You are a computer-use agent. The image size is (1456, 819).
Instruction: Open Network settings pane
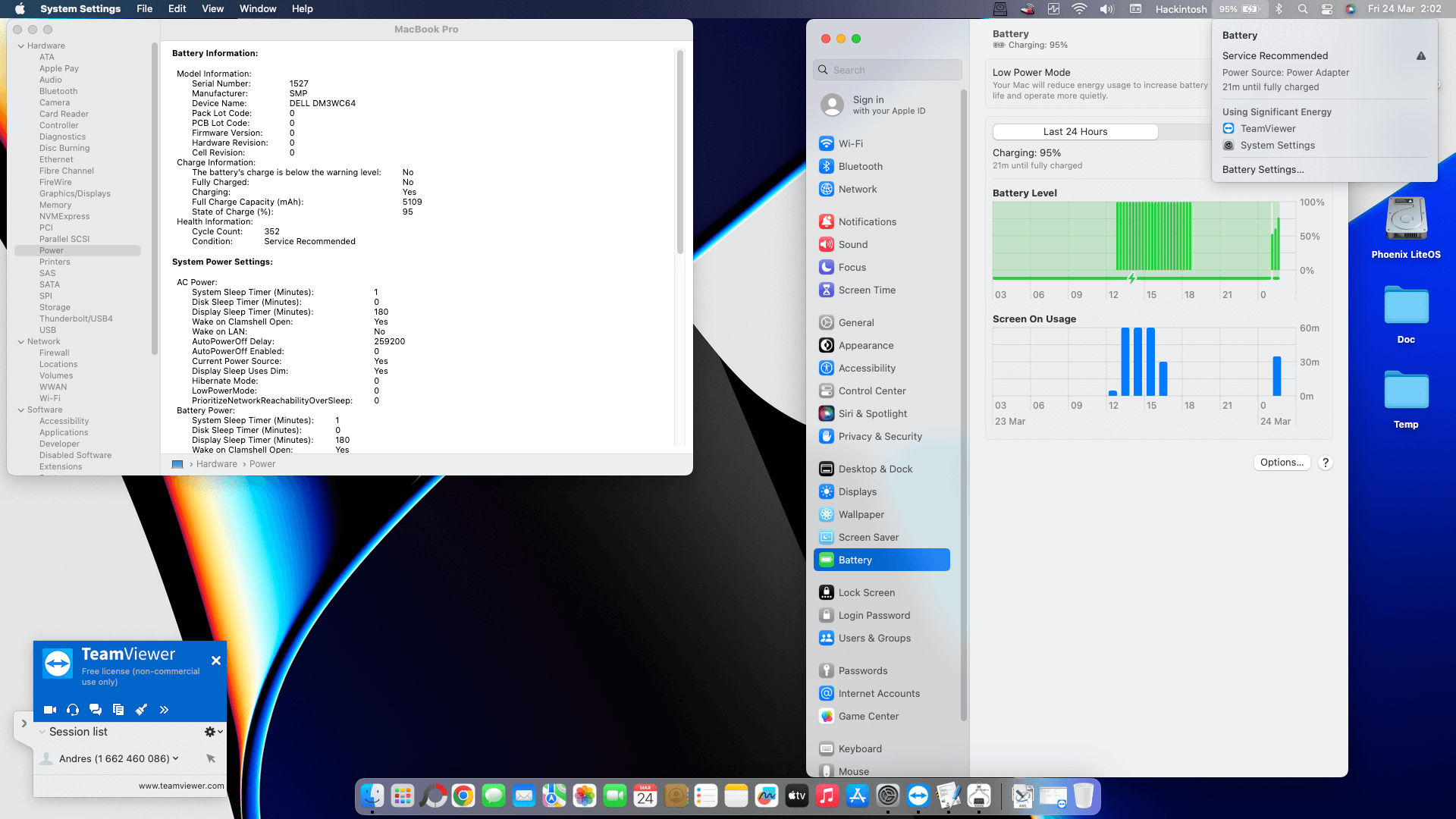(881, 189)
